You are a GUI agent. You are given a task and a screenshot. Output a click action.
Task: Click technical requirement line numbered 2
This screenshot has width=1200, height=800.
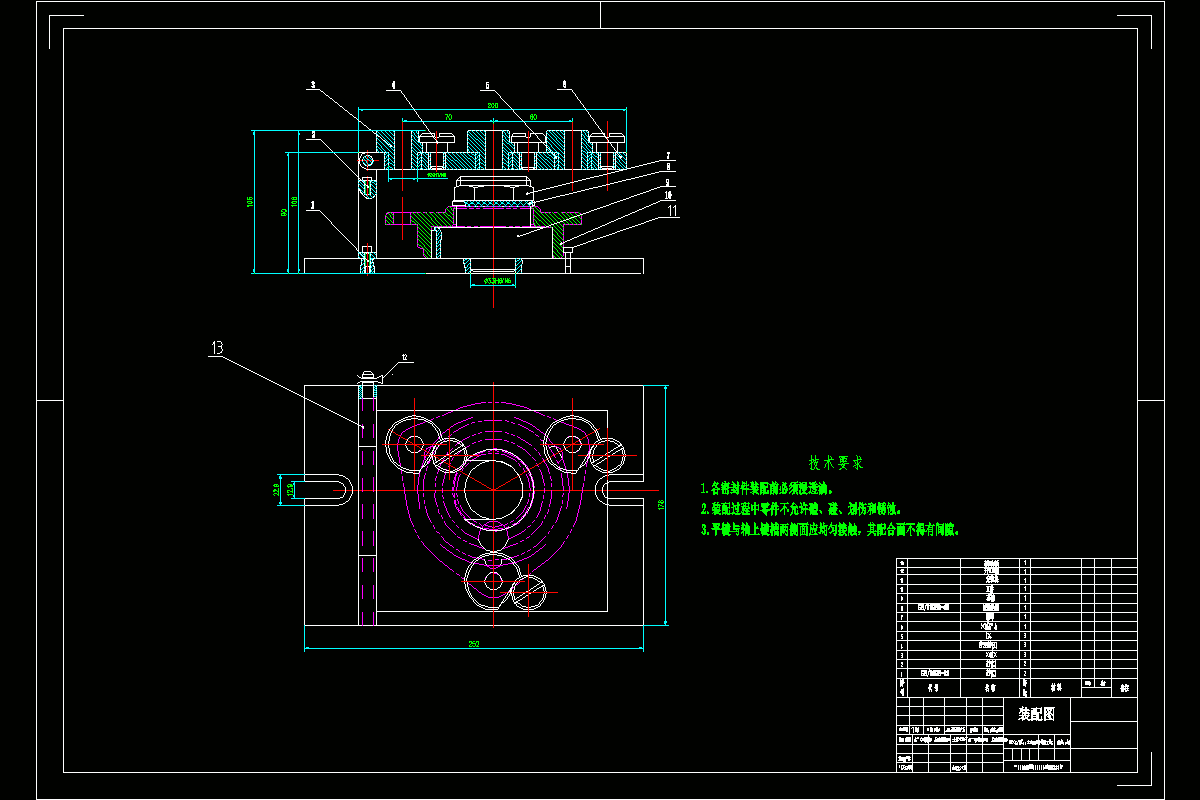pyautogui.click(x=801, y=509)
